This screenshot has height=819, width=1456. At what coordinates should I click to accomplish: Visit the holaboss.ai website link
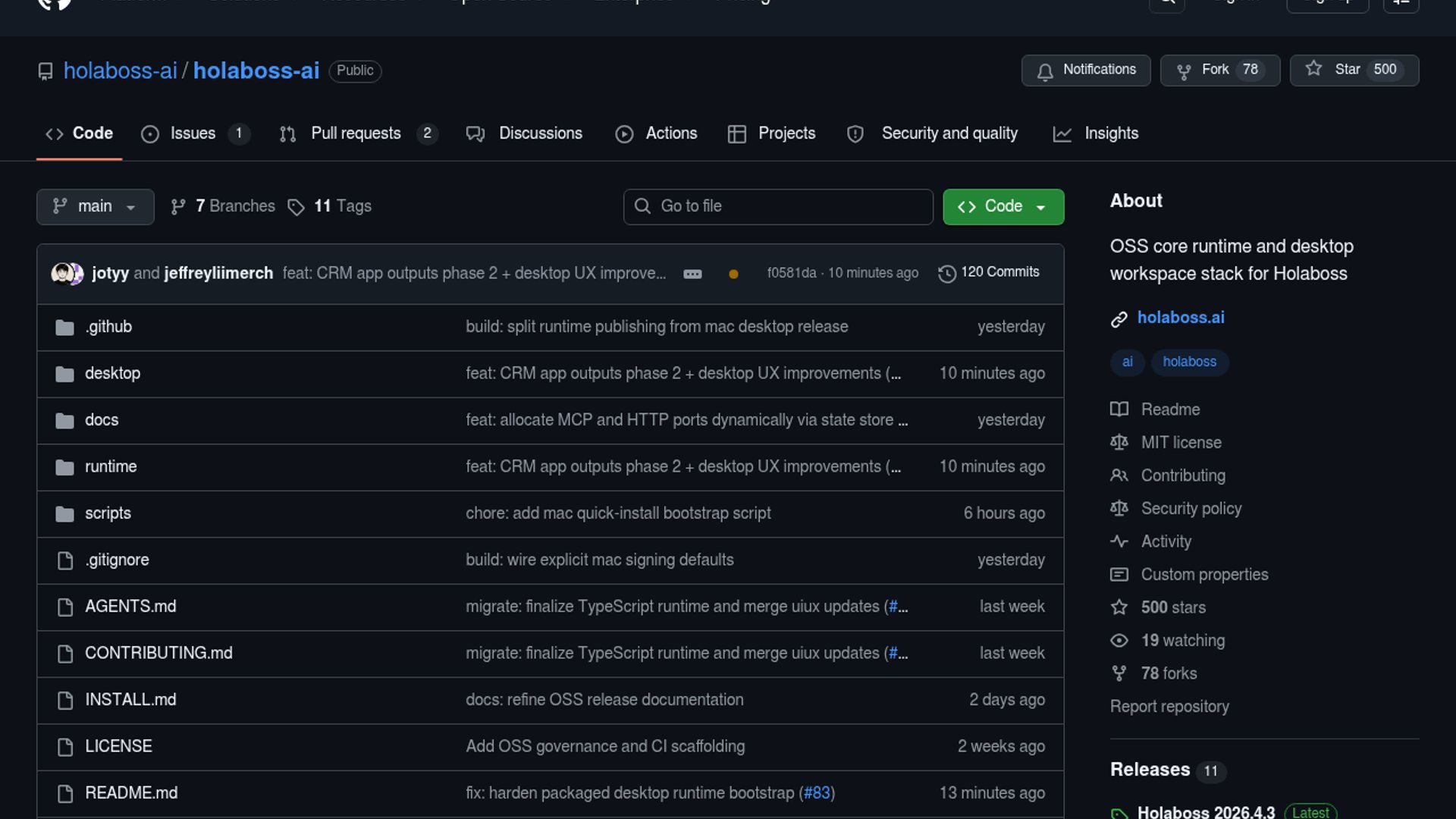point(1180,318)
